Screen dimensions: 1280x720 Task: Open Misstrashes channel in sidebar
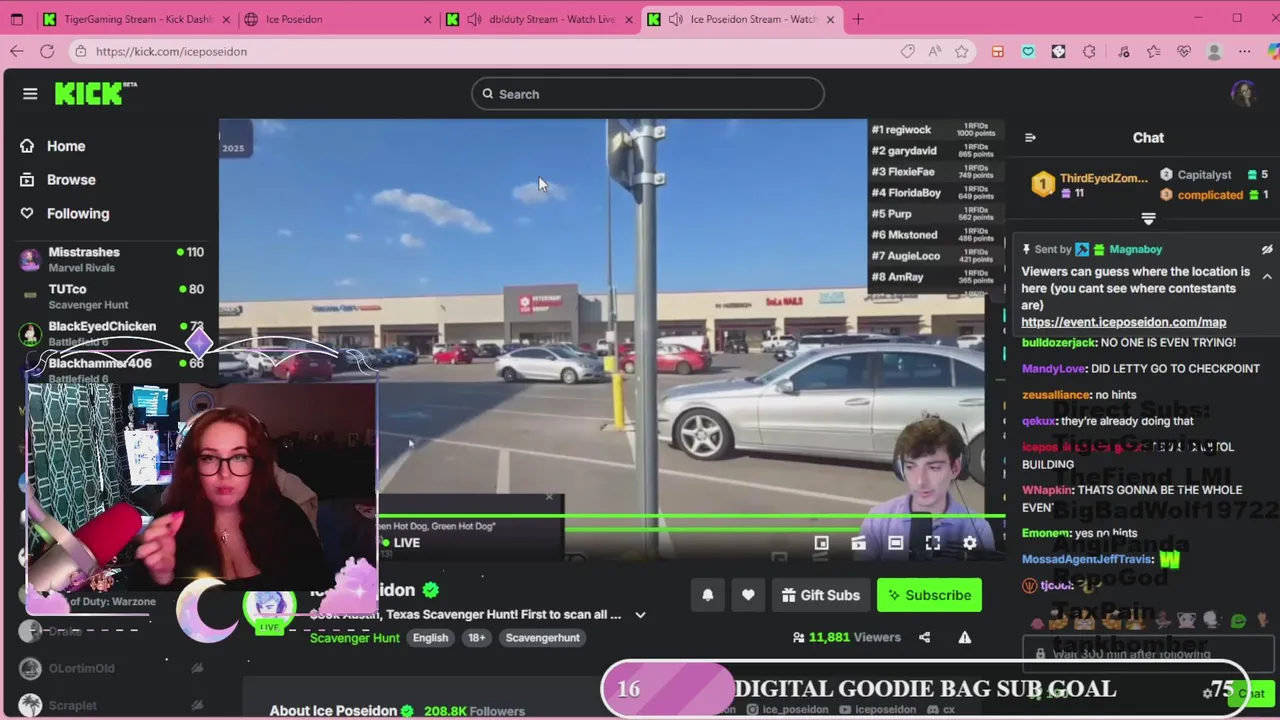pyautogui.click(x=110, y=259)
